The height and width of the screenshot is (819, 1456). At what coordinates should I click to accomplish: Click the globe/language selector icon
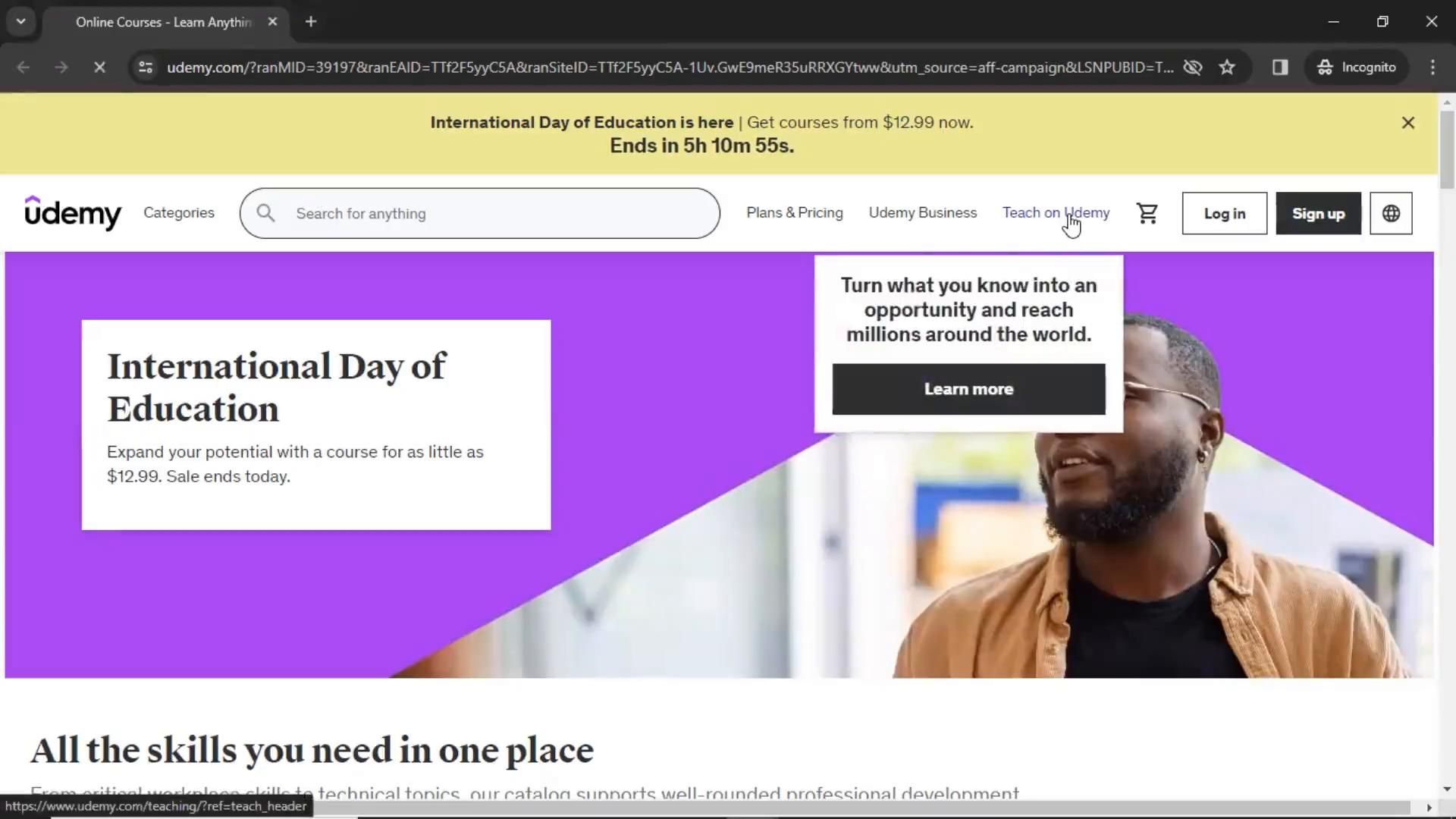tap(1392, 213)
